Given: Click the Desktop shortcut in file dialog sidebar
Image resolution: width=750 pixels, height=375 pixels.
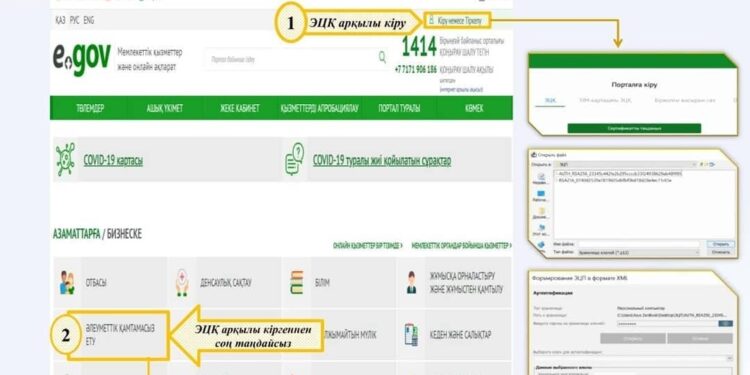Looking at the screenshot, I should 541,196.
